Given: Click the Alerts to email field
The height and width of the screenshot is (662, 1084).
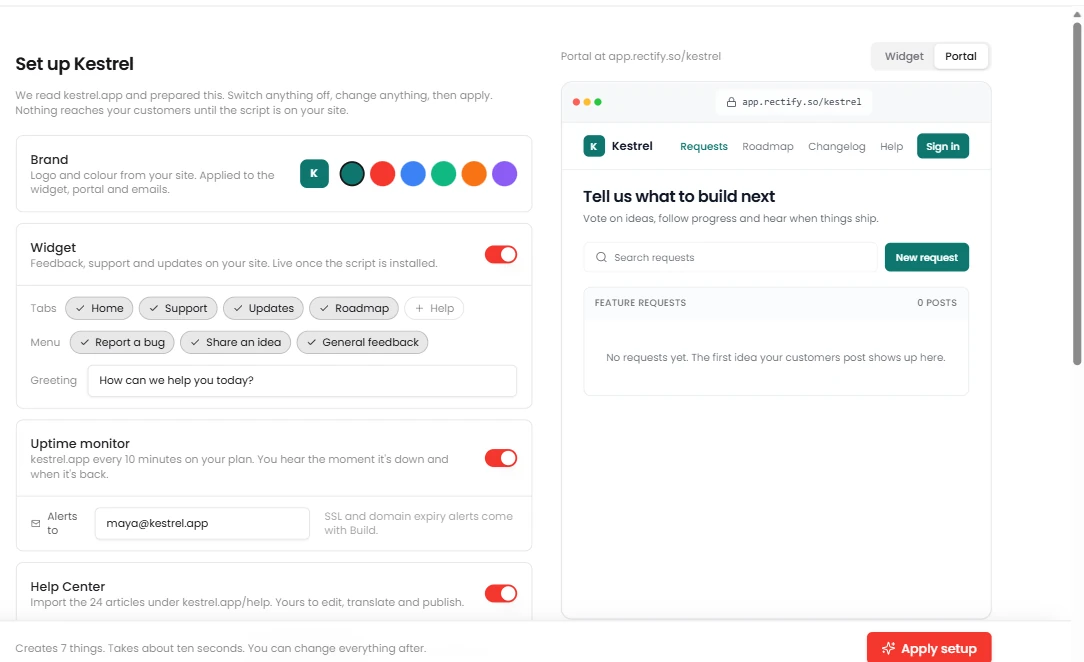Looking at the screenshot, I should (202, 524).
